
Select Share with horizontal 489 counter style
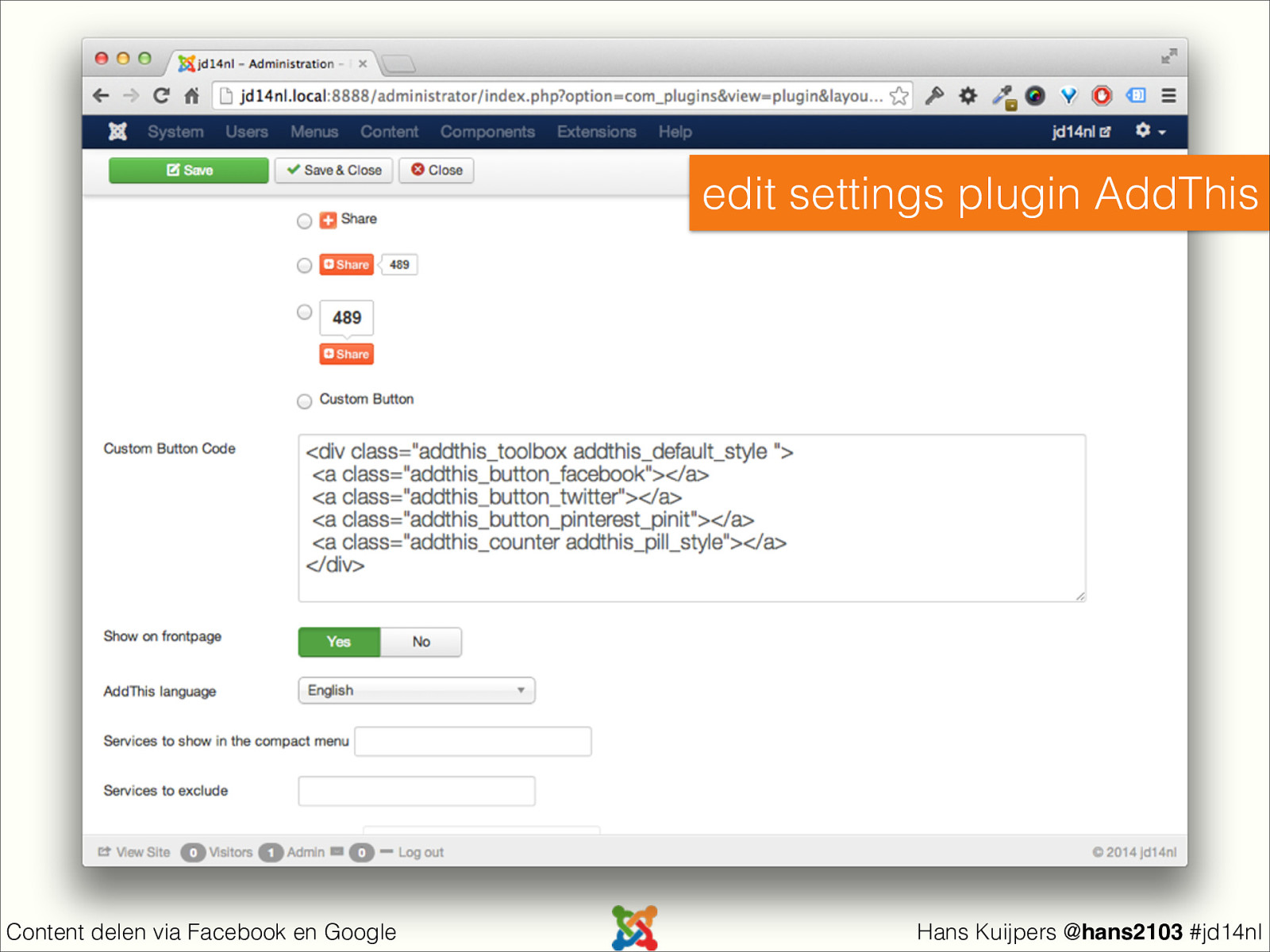pyautogui.click(x=304, y=266)
